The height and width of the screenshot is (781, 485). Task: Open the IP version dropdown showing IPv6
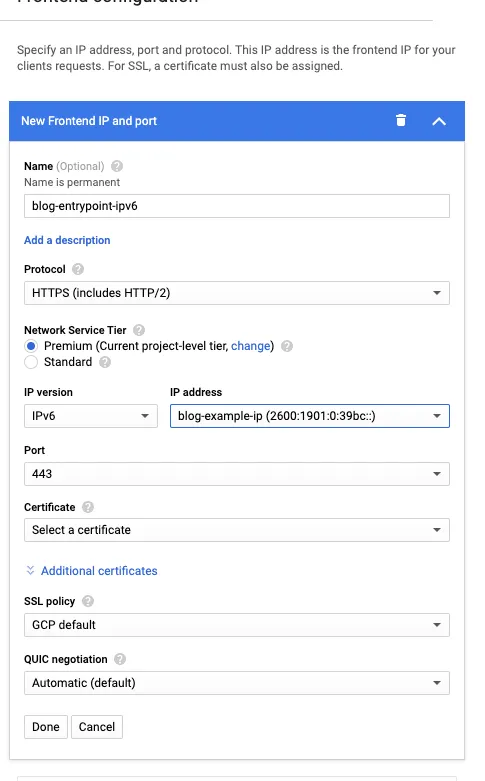click(x=91, y=416)
